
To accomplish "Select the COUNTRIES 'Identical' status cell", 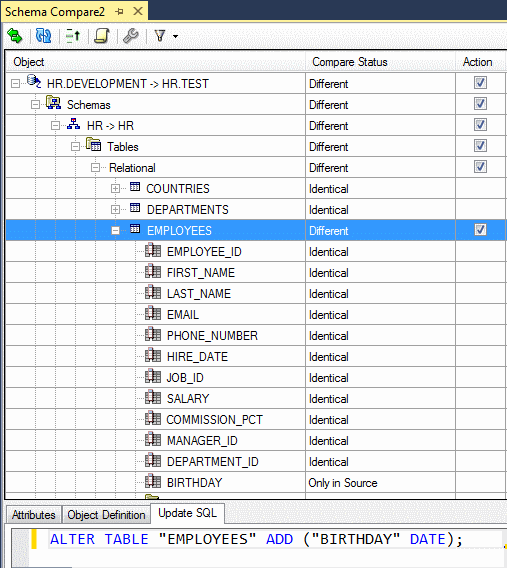I will pyautogui.click(x=380, y=189).
